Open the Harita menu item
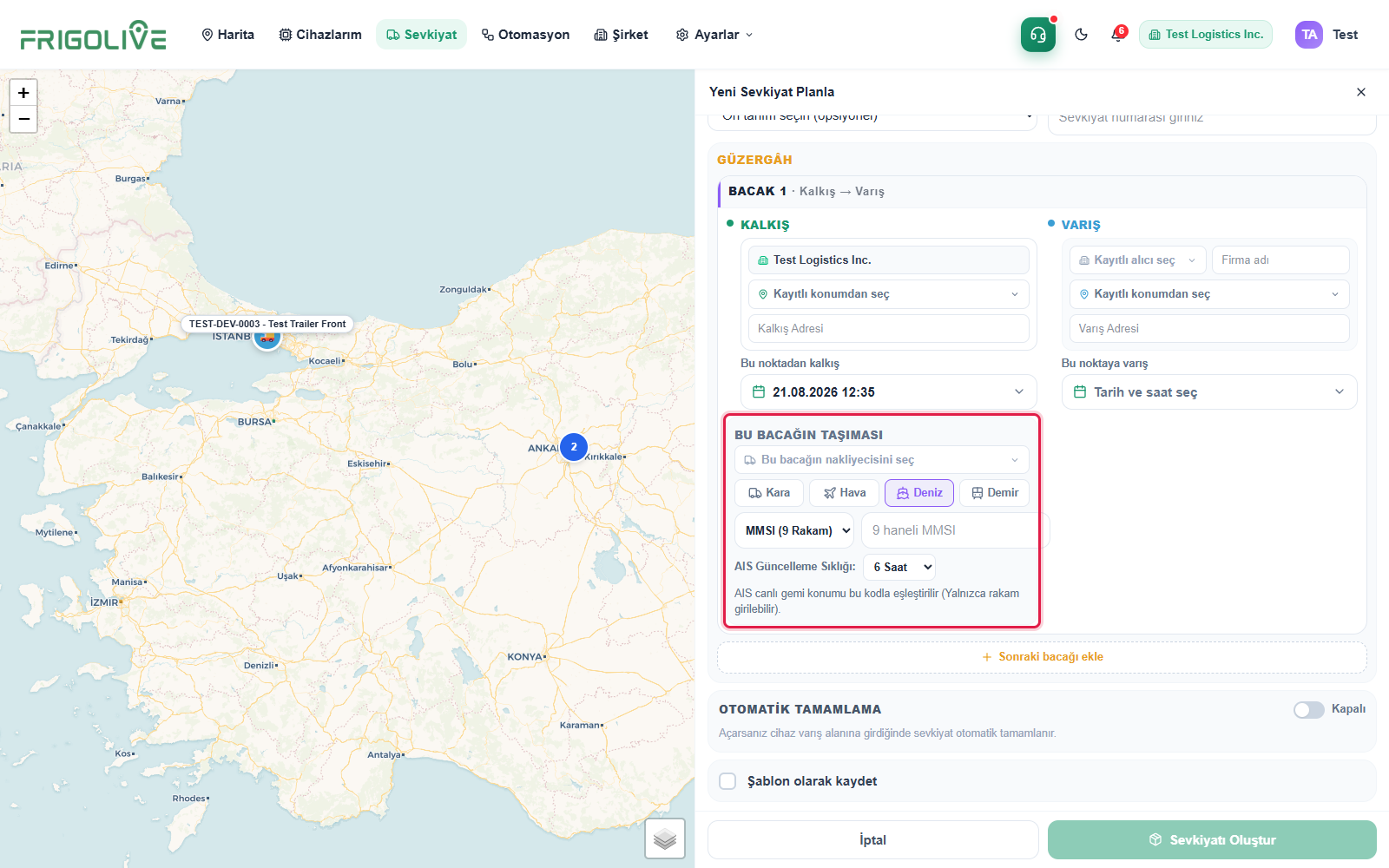Viewport: 1389px width, 868px height. tap(227, 35)
